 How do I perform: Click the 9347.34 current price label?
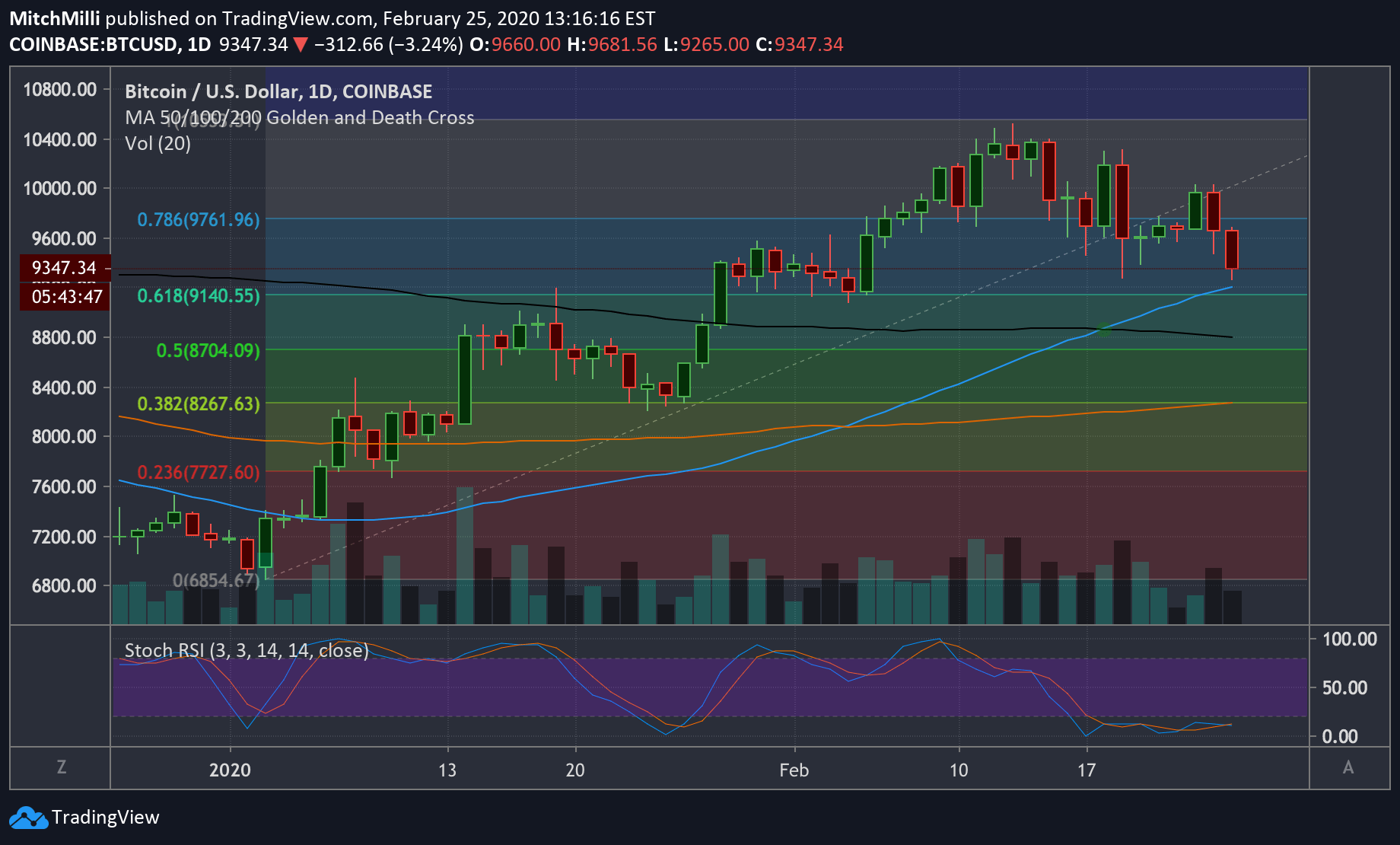tap(64, 268)
